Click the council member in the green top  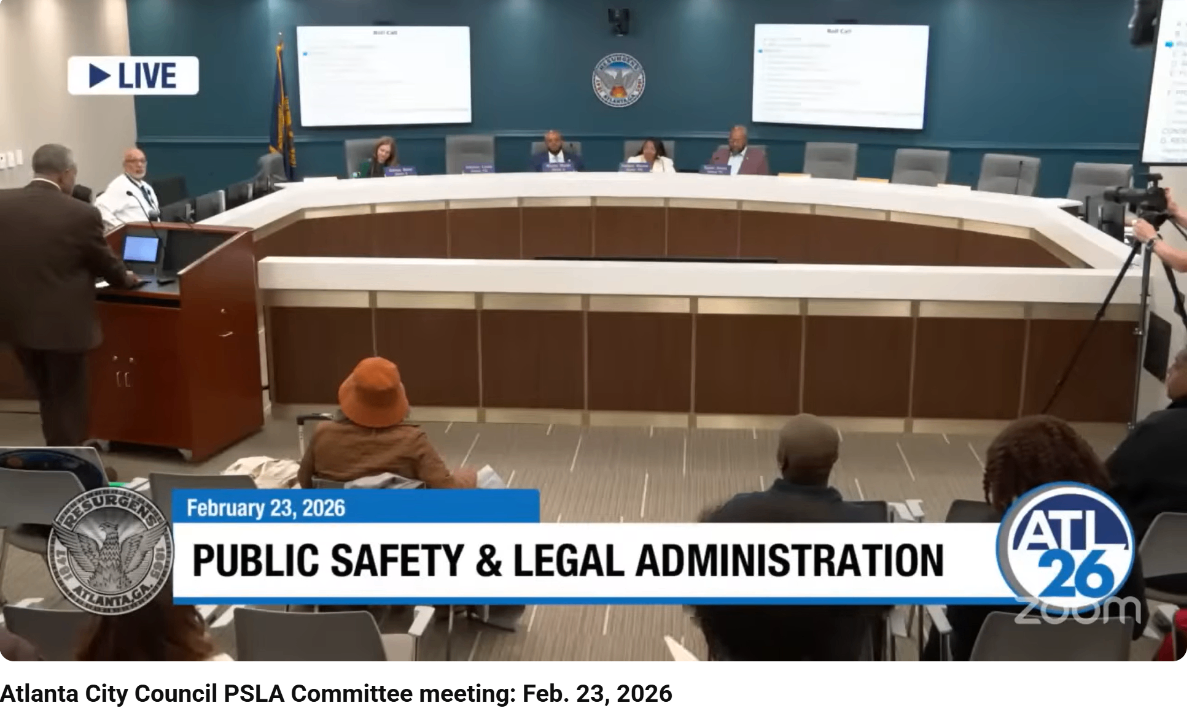[x=380, y=158]
